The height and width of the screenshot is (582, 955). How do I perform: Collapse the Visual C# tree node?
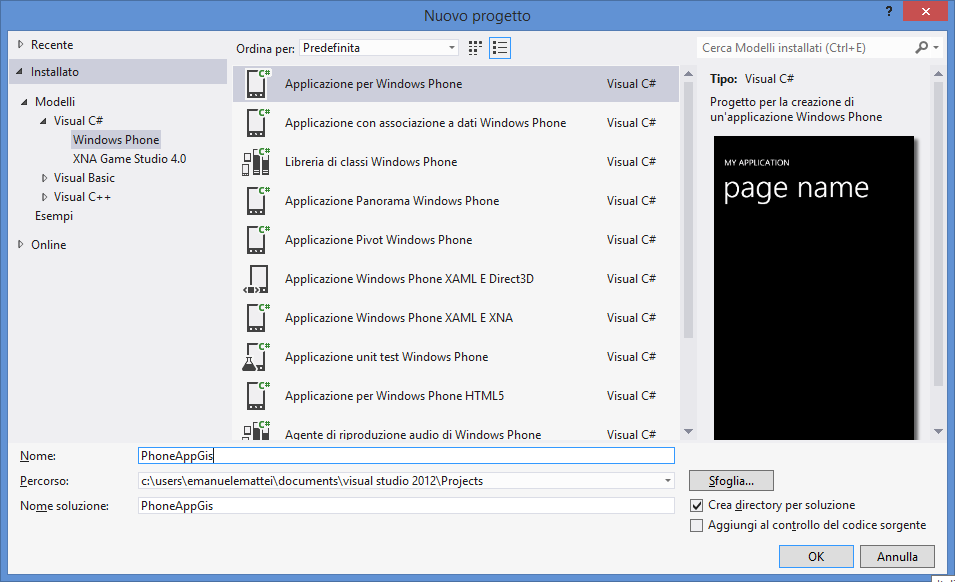43,121
